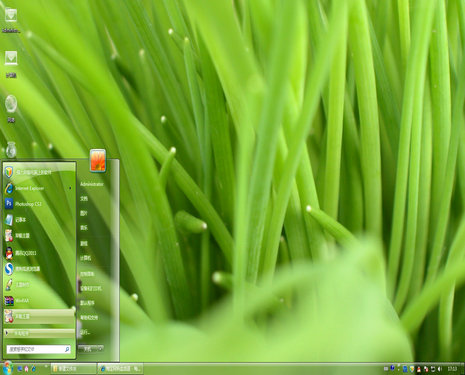Expand the Internet Explorer submenu arrow
The height and width of the screenshot is (375, 465).
70,188
